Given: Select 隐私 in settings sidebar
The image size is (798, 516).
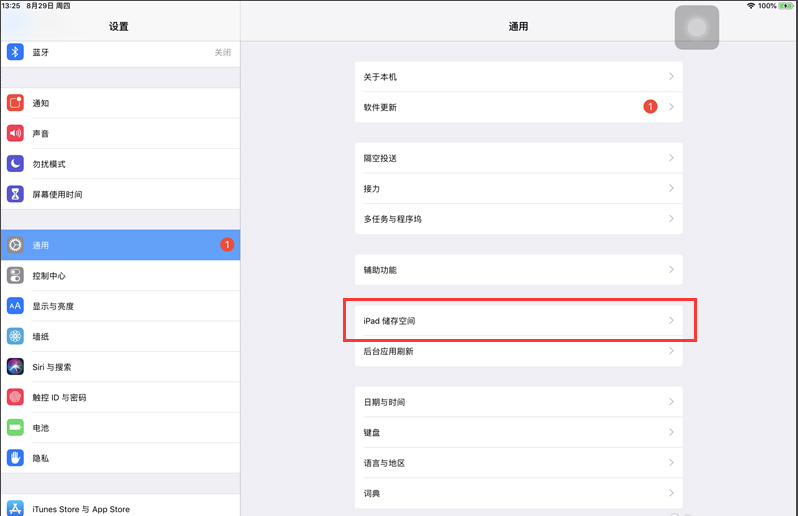Looking at the screenshot, I should [x=121, y=458].
